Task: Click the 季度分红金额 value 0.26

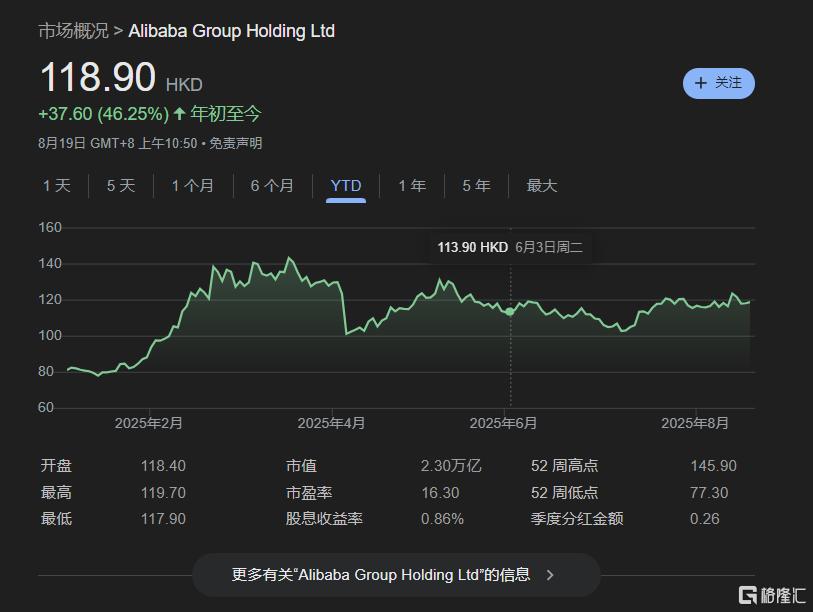Action: click(x=705, y=519)
